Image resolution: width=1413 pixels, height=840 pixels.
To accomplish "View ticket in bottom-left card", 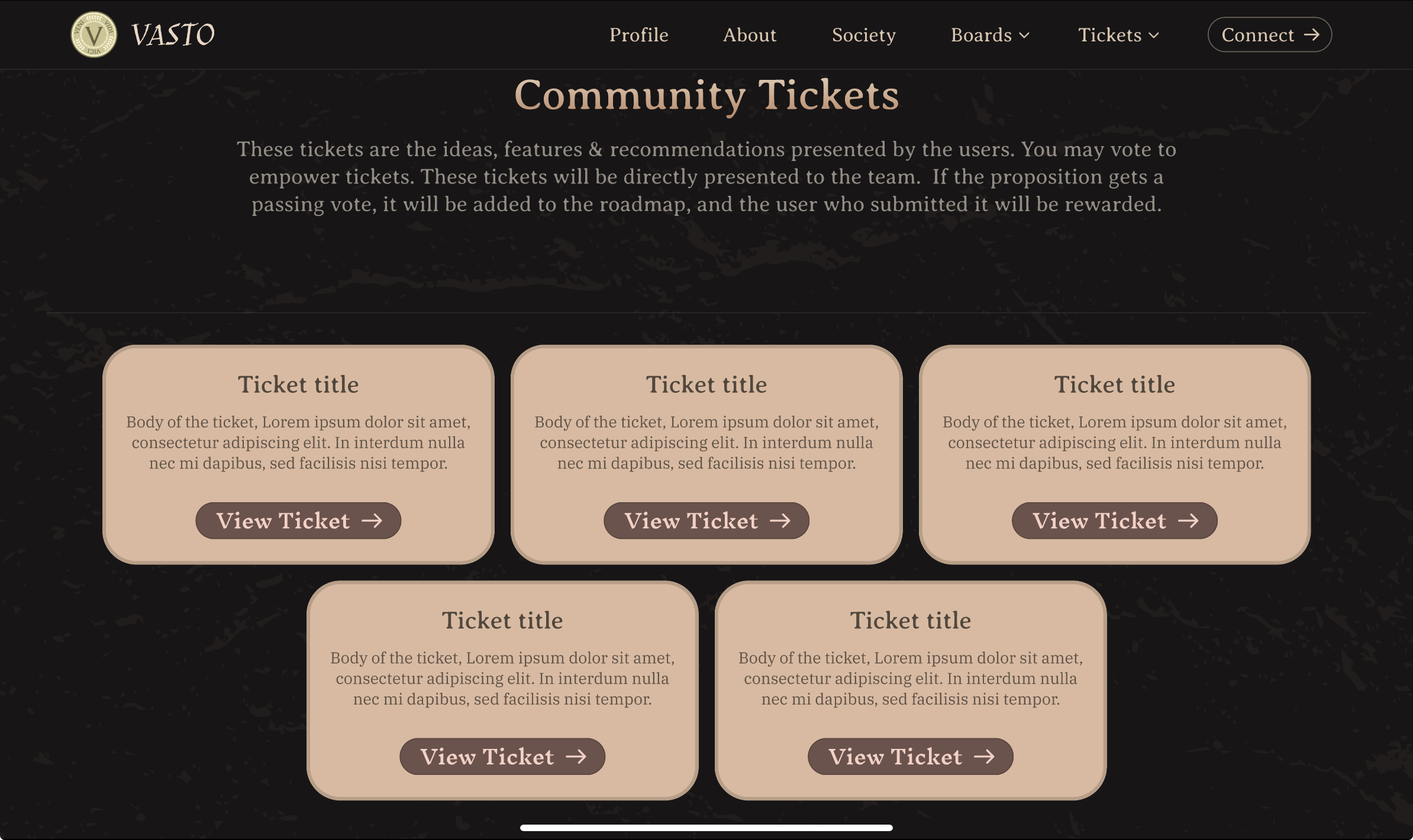I will tap(502, 756).
